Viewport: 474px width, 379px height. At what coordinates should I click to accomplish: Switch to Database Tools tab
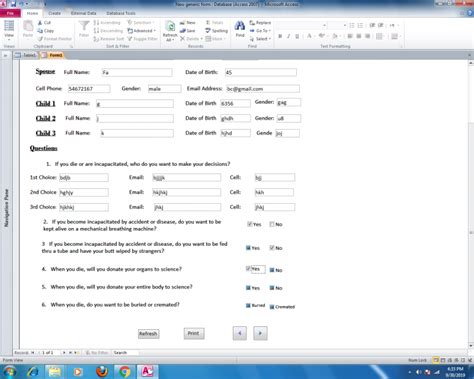click(x=121, y=13)
